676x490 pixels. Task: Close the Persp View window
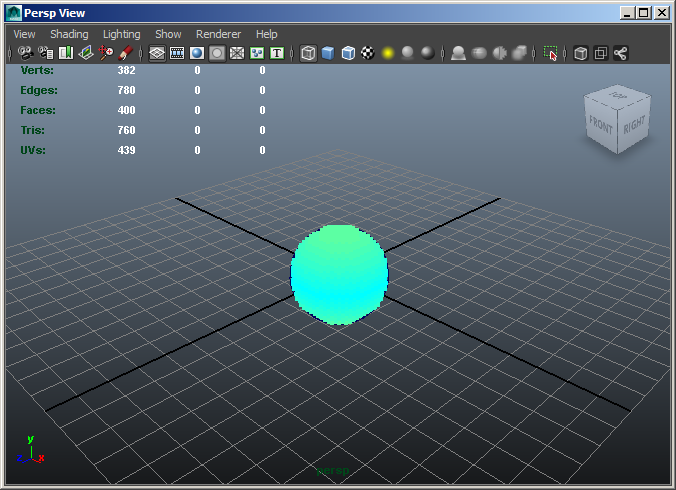(x=662, y=13)
